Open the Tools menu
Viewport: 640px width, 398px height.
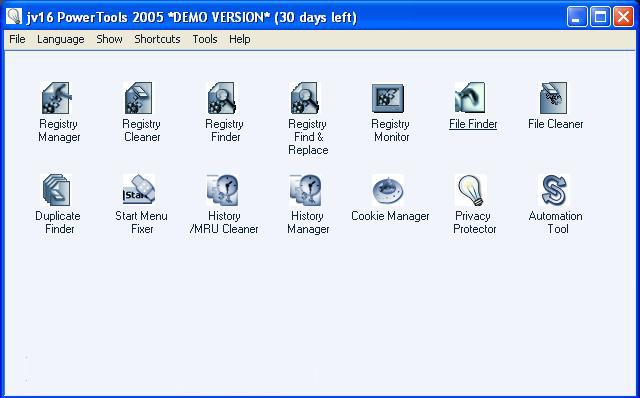(x=205, y=39)
